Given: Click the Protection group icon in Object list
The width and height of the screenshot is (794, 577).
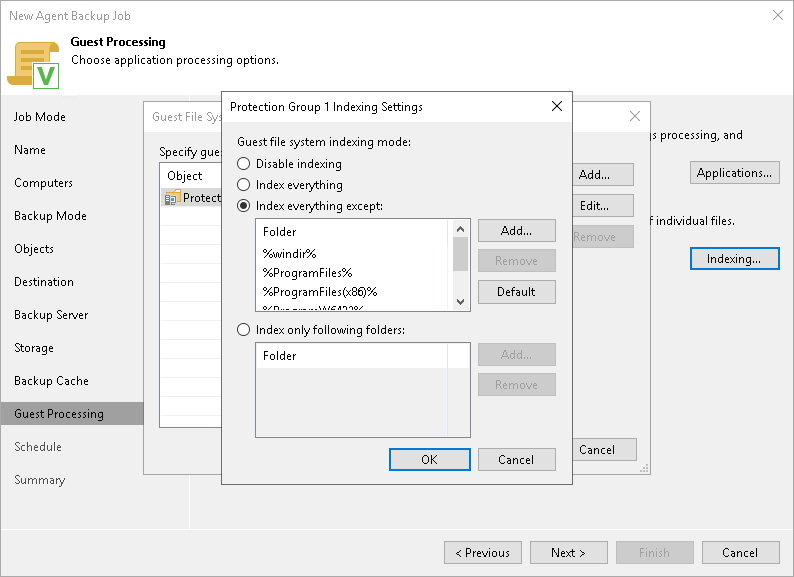Looking at the screenshot, I should pyautogui.click(x=172, y=198).
